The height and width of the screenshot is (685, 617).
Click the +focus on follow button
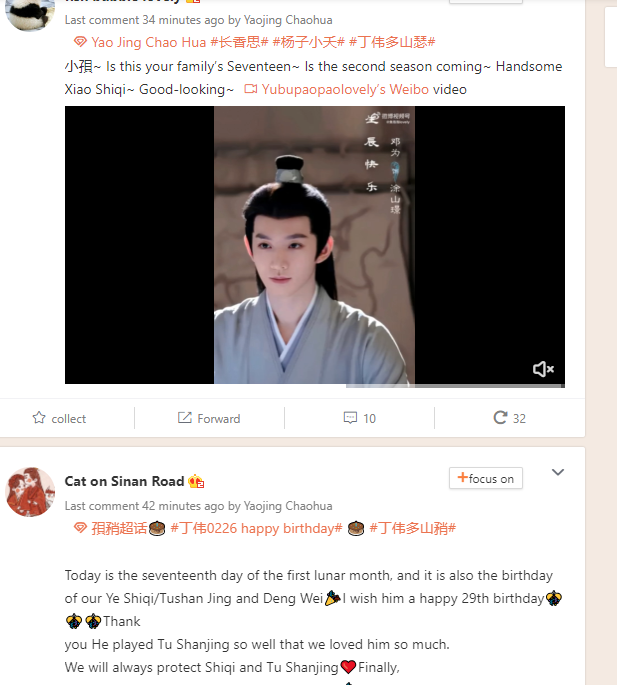tap(485, 478)
